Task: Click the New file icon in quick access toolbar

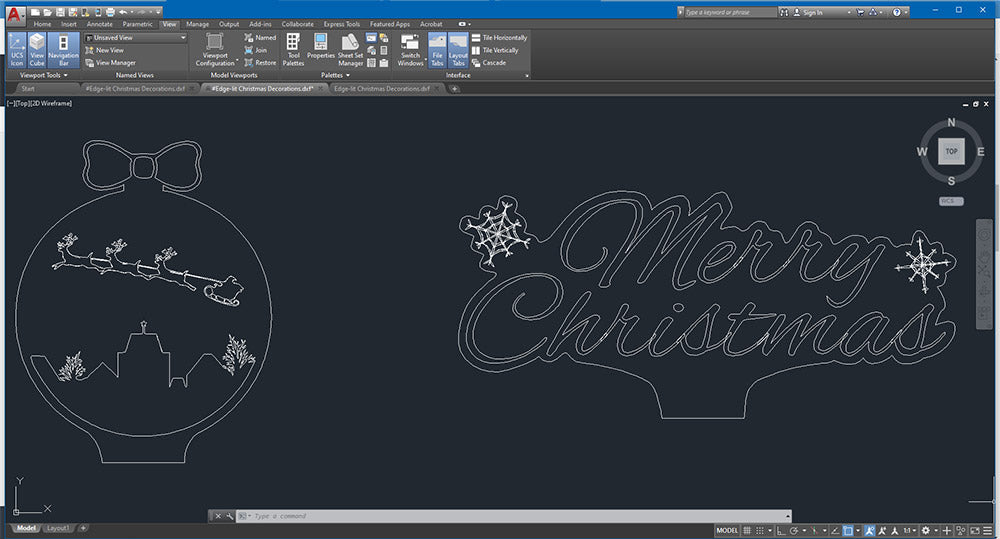Action: pos(35,12)
